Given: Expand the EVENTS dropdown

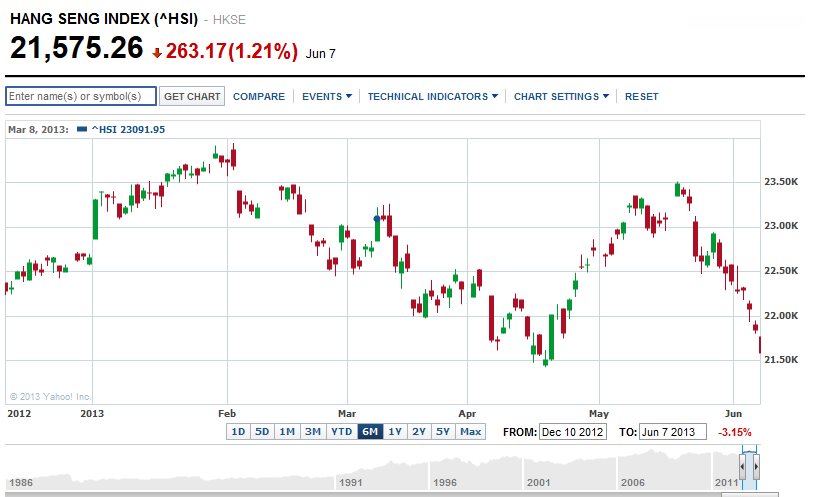Looking at the screenshot, I should pos(327,96).
